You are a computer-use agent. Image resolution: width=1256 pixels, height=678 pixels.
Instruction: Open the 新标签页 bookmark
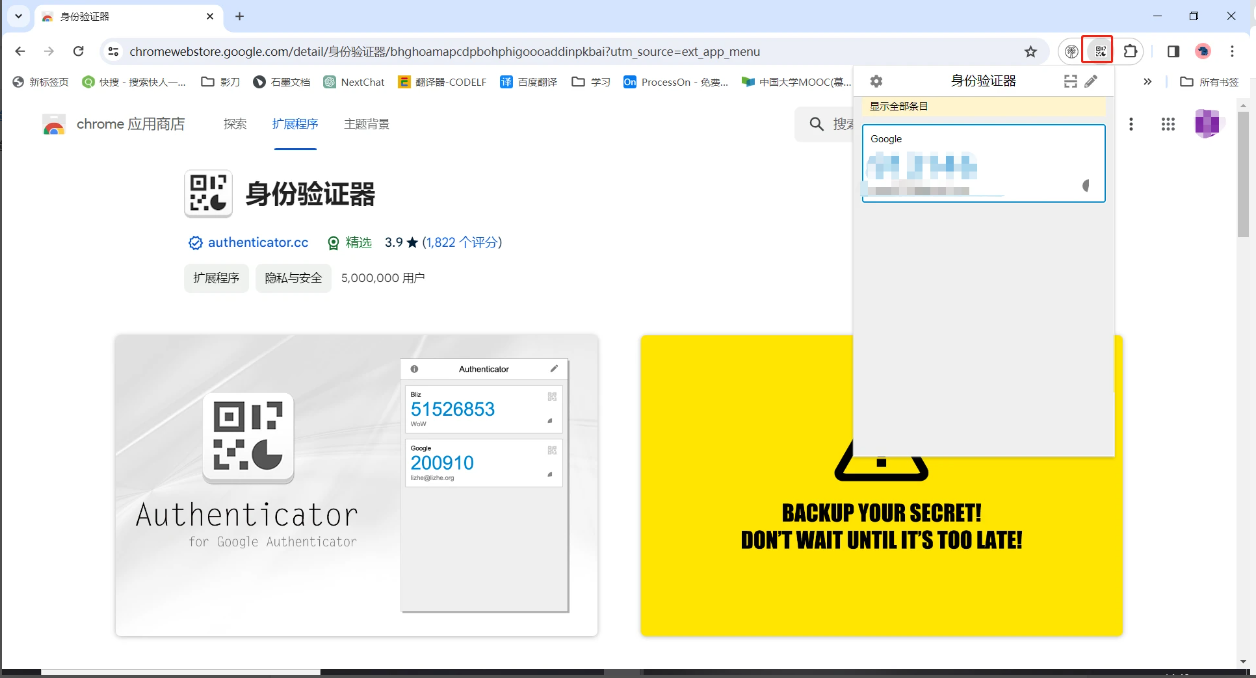pyautogui.click(x=40, y=82)
